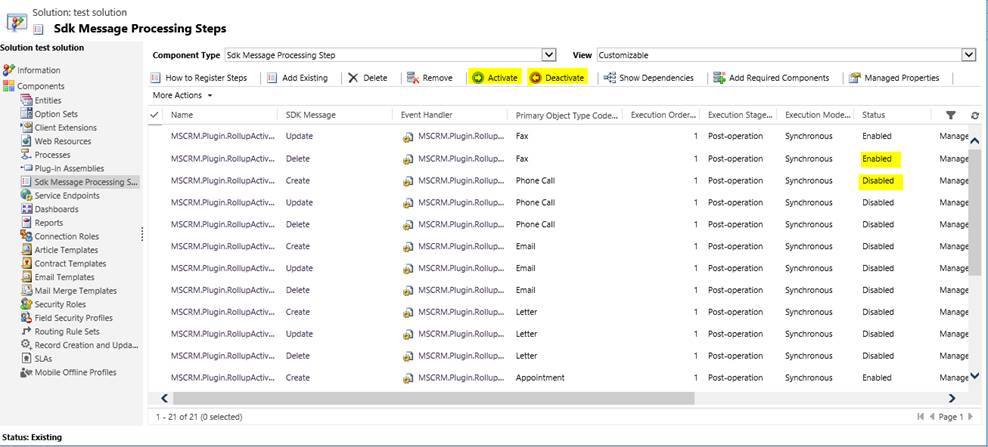
Task: Click Add Existing button
Action: pyautogui.click(x=297, y=78)
